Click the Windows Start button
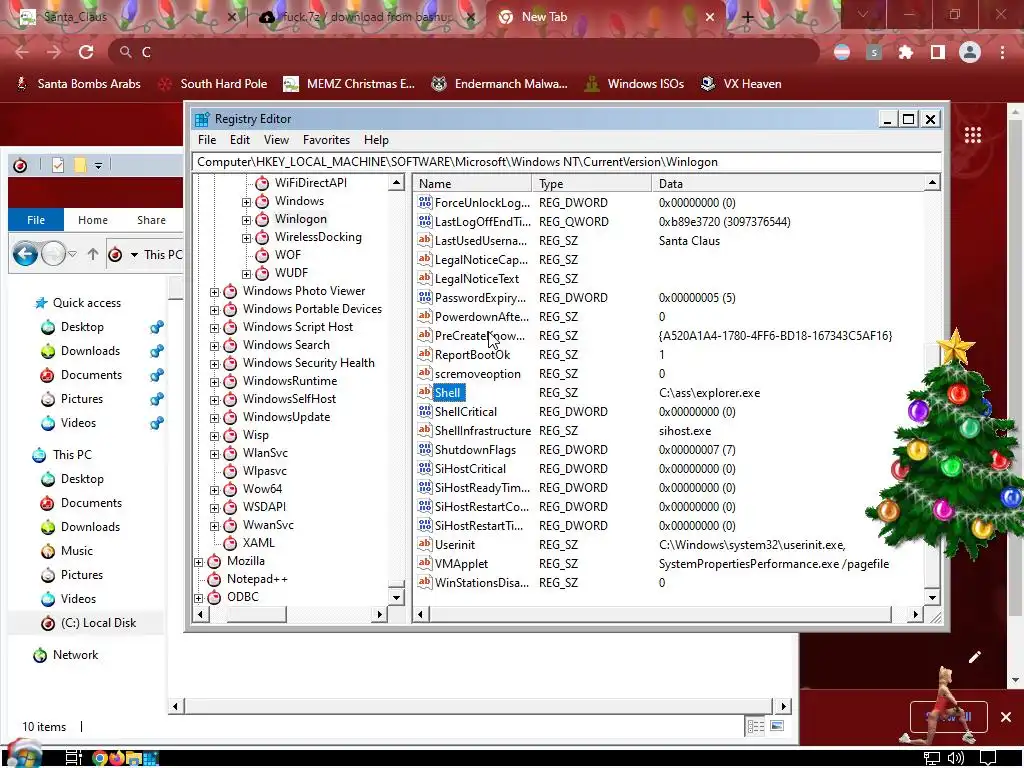This screenshot has width=1024, height=768. [24, 756]
